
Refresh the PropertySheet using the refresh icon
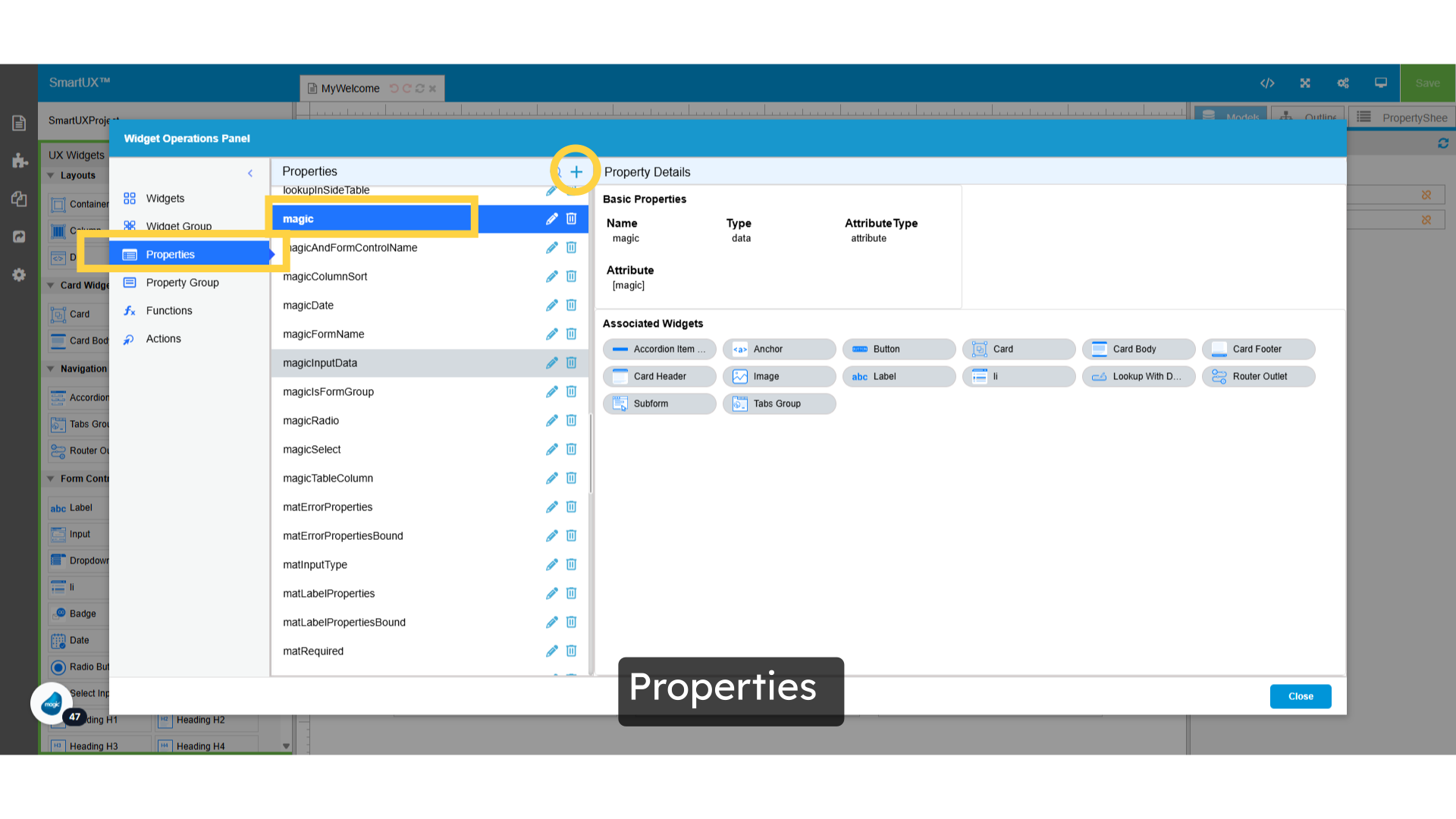click(x=1444, y=143)
